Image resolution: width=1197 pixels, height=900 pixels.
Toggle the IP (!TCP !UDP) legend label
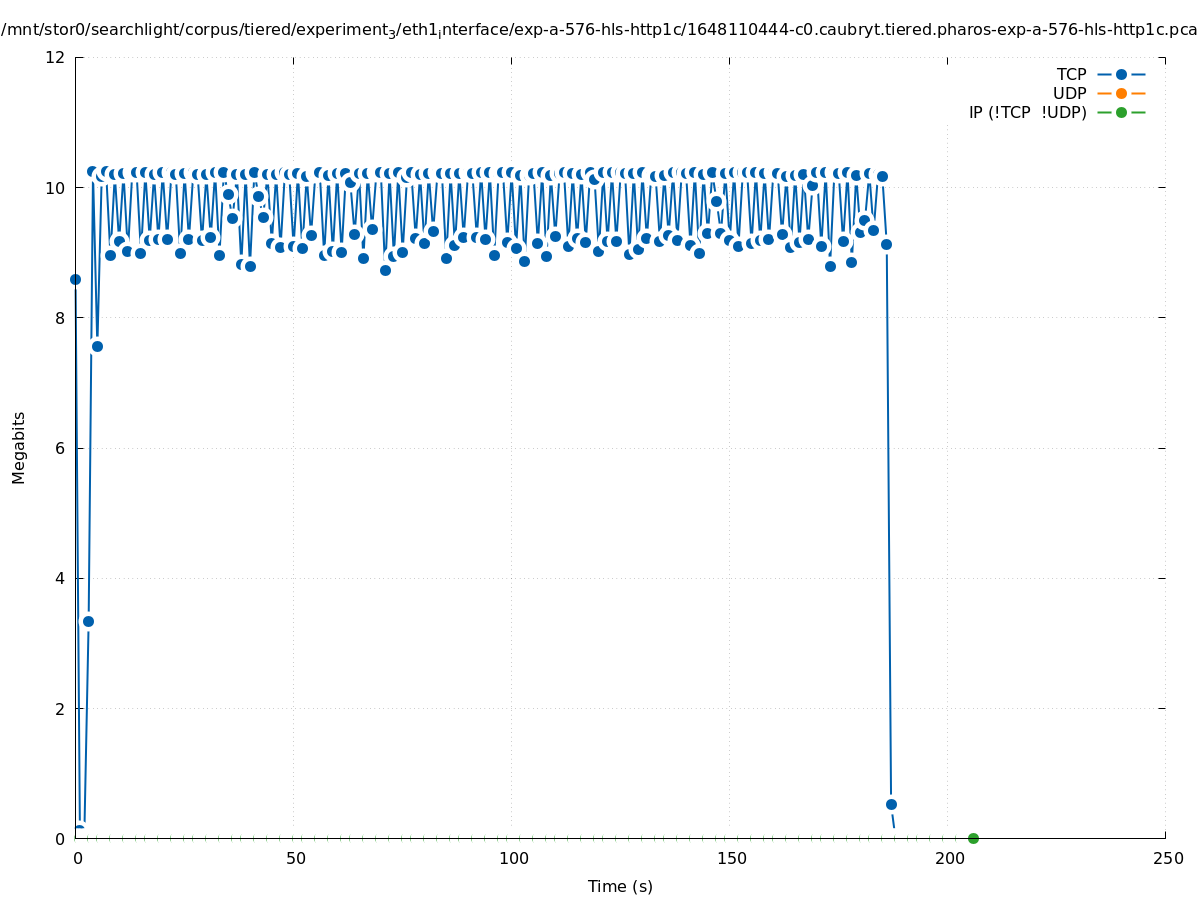point(1027,112)
